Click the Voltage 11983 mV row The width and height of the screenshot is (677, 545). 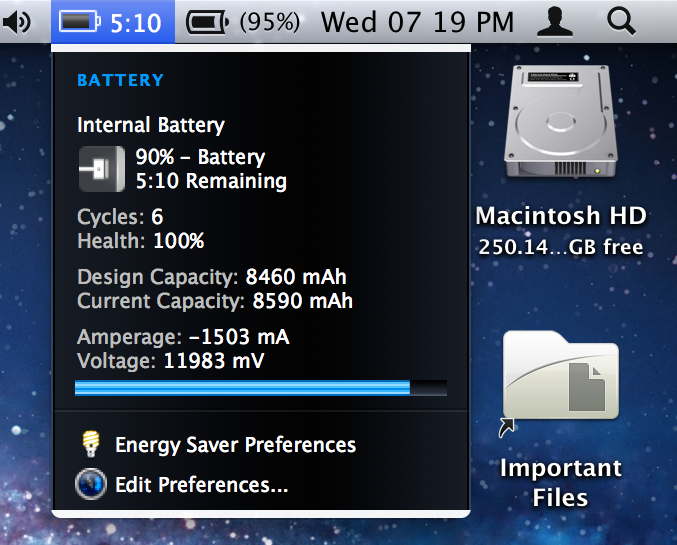click(x=171, y=361)
